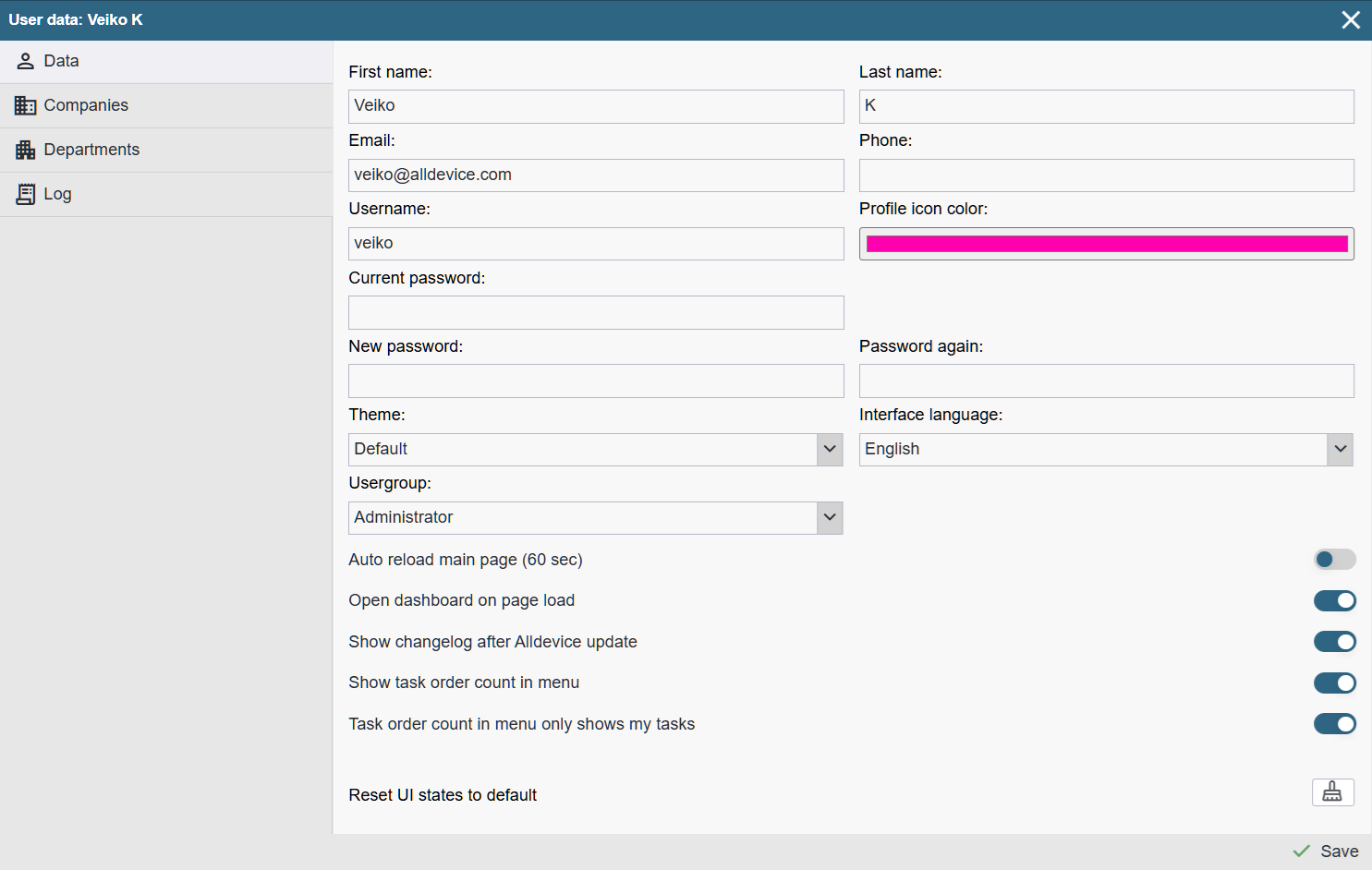Click the Log notepad icon
The height and width of the screenshot is (870, 1372).
pos(26,194)
